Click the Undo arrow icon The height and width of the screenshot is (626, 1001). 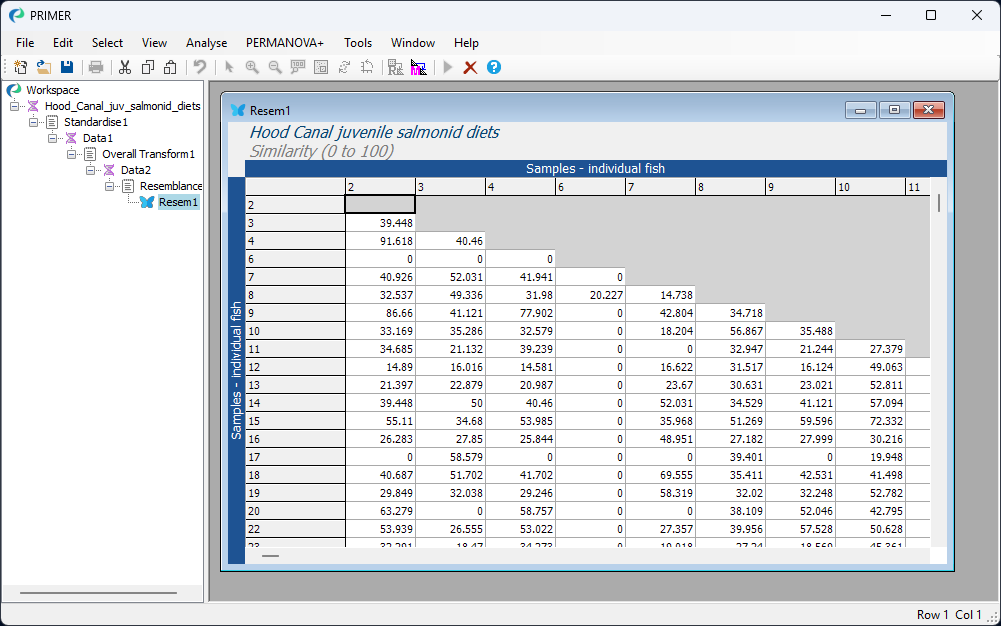click(x=200, y=67)
